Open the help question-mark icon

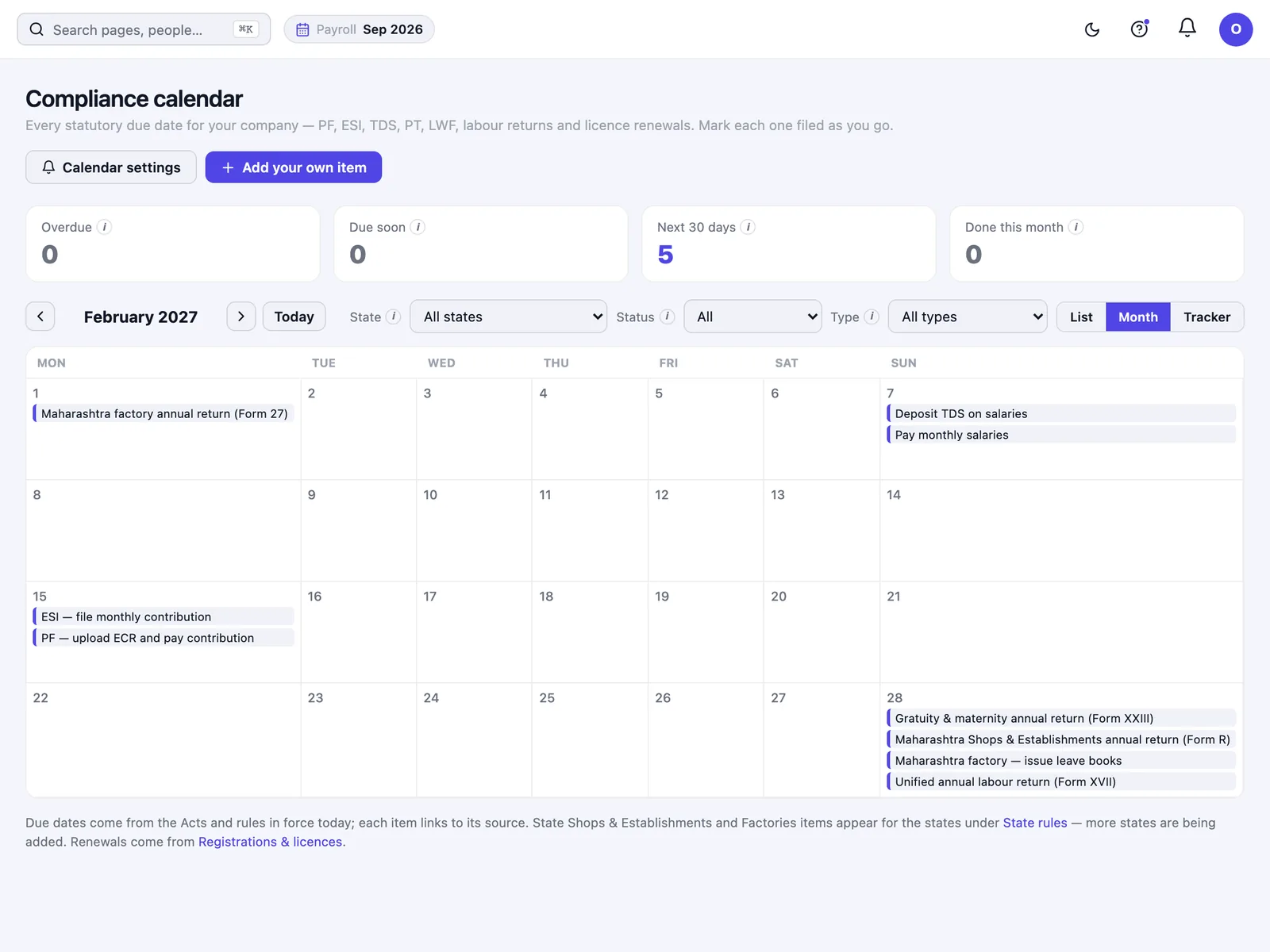click(x=1139, y=29)
